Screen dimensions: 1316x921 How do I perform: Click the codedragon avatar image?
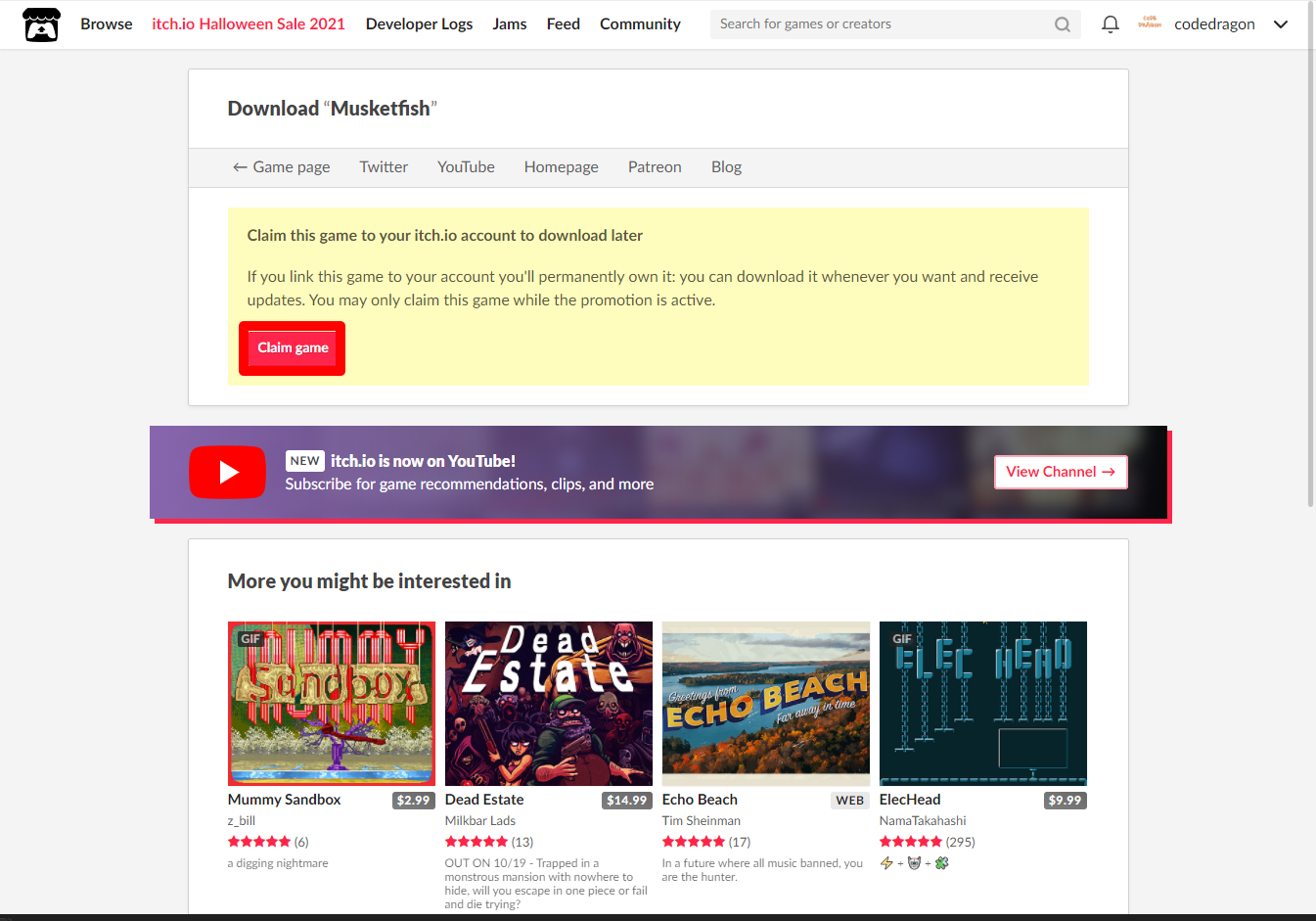point(1150,23)
